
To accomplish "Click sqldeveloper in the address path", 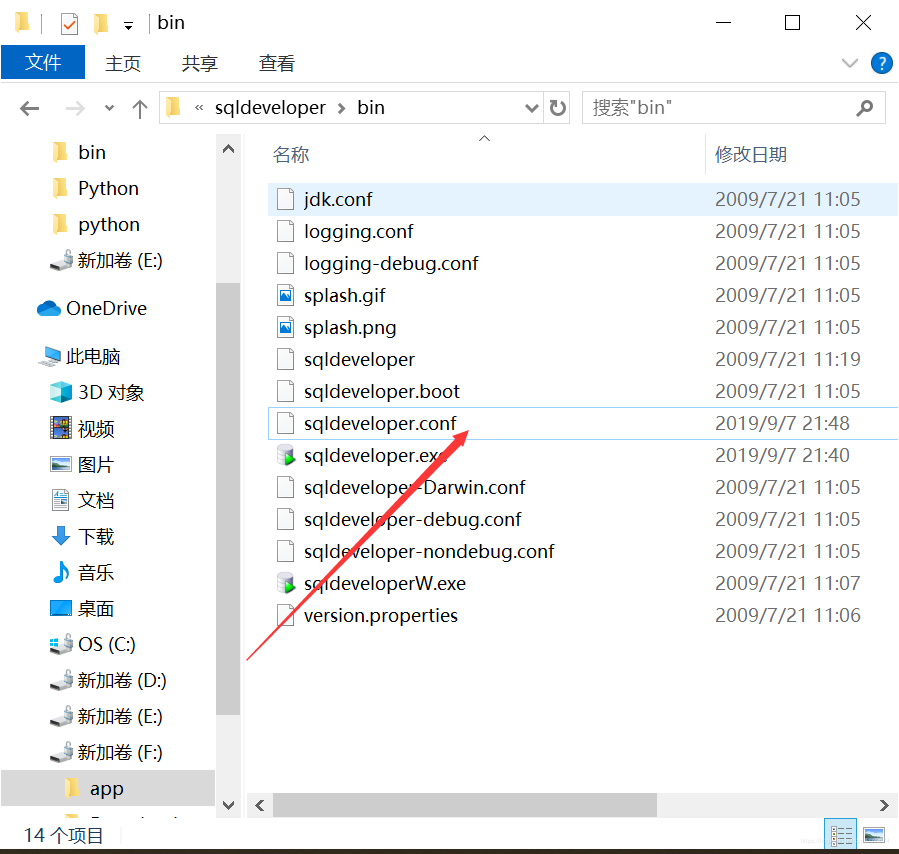I will pos(270,108).
